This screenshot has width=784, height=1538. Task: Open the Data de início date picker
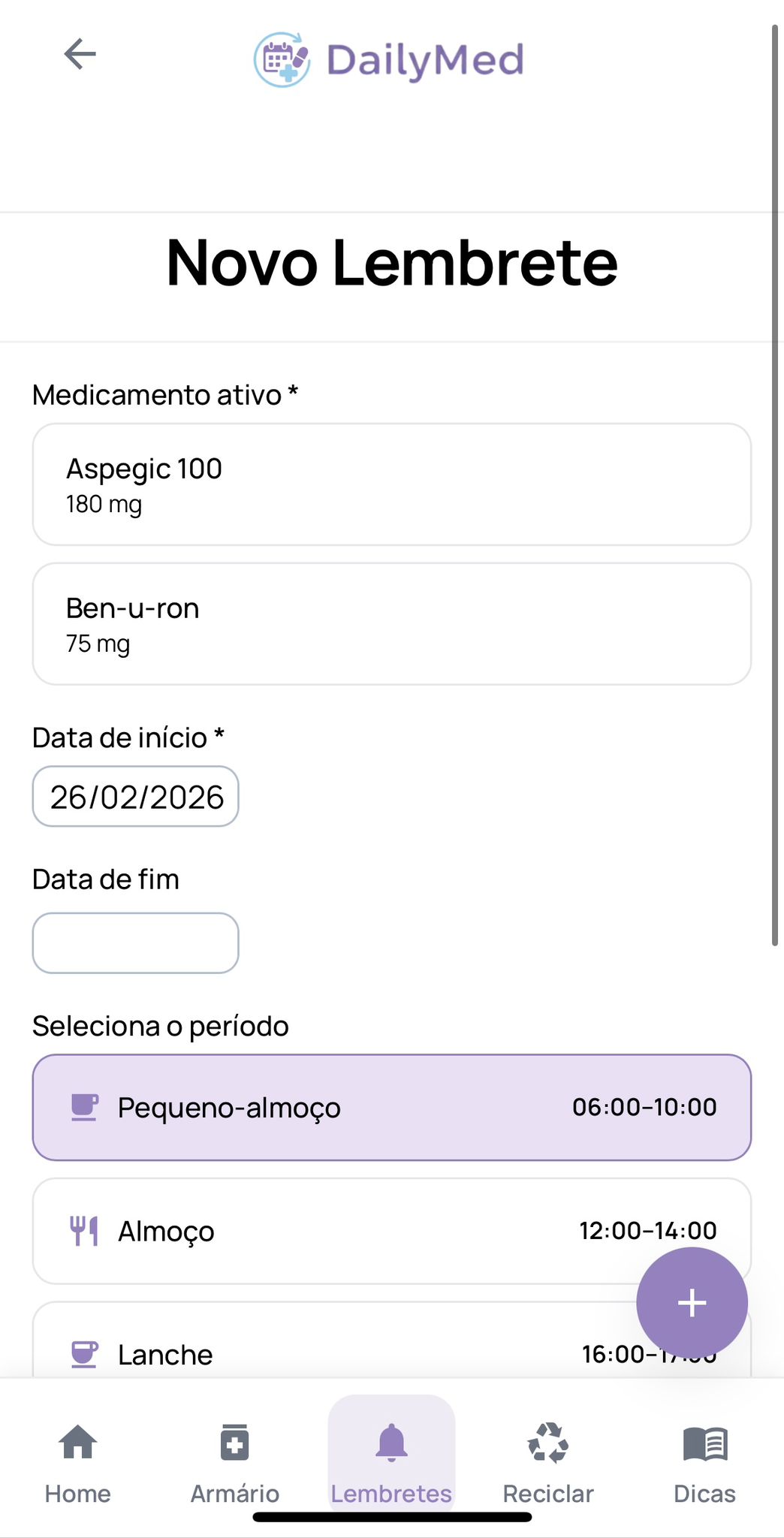(x=136, y=797)
